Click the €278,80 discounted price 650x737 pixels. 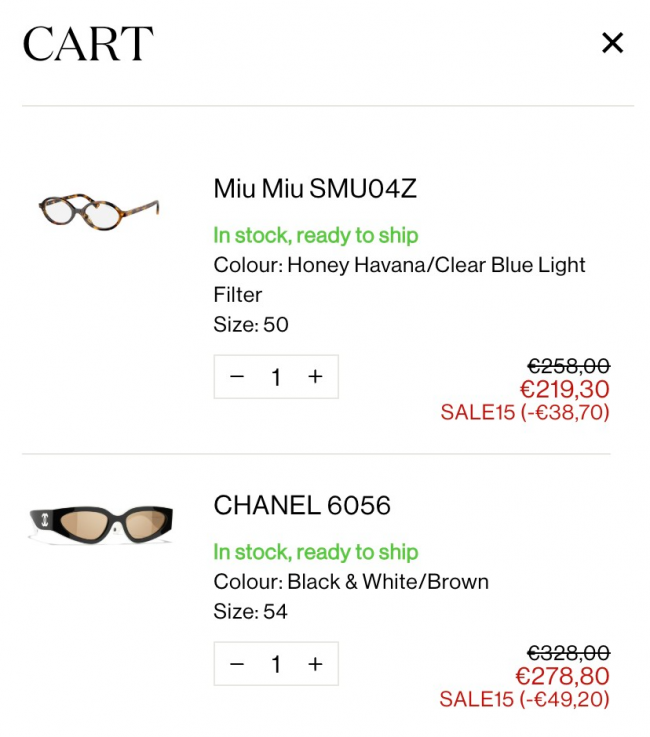pyautogui.click(x=562, y=677)
